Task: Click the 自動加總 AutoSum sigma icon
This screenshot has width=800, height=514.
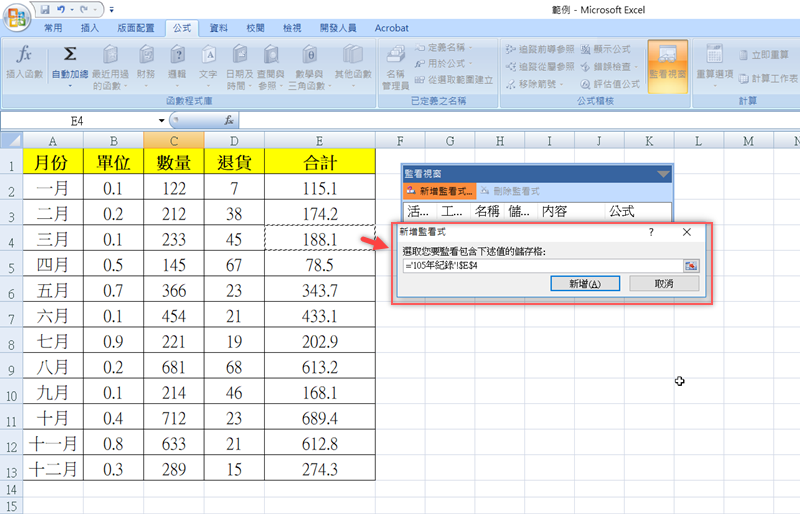Action: tap(69, 55)
